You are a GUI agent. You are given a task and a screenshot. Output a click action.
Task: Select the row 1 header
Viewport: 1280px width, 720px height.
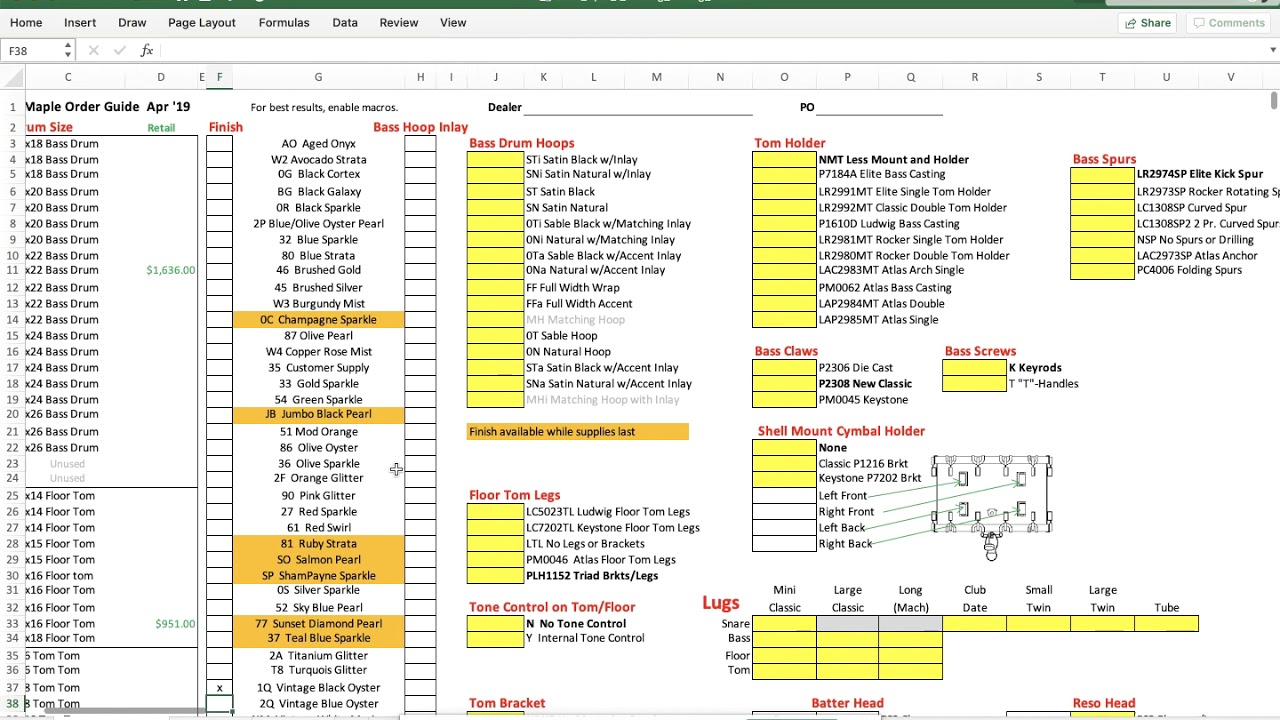click(12, 107)
